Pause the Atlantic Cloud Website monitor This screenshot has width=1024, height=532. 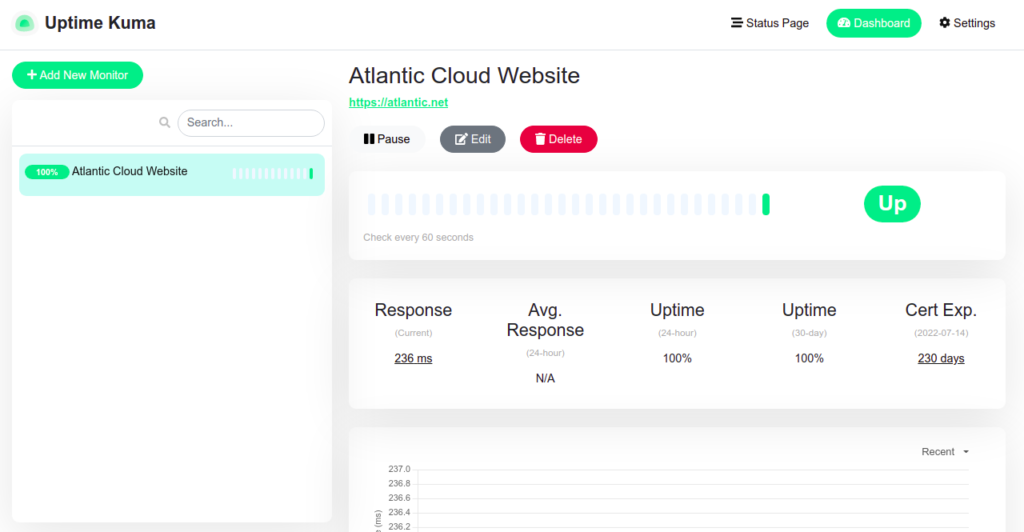click(x=387, y=139)
